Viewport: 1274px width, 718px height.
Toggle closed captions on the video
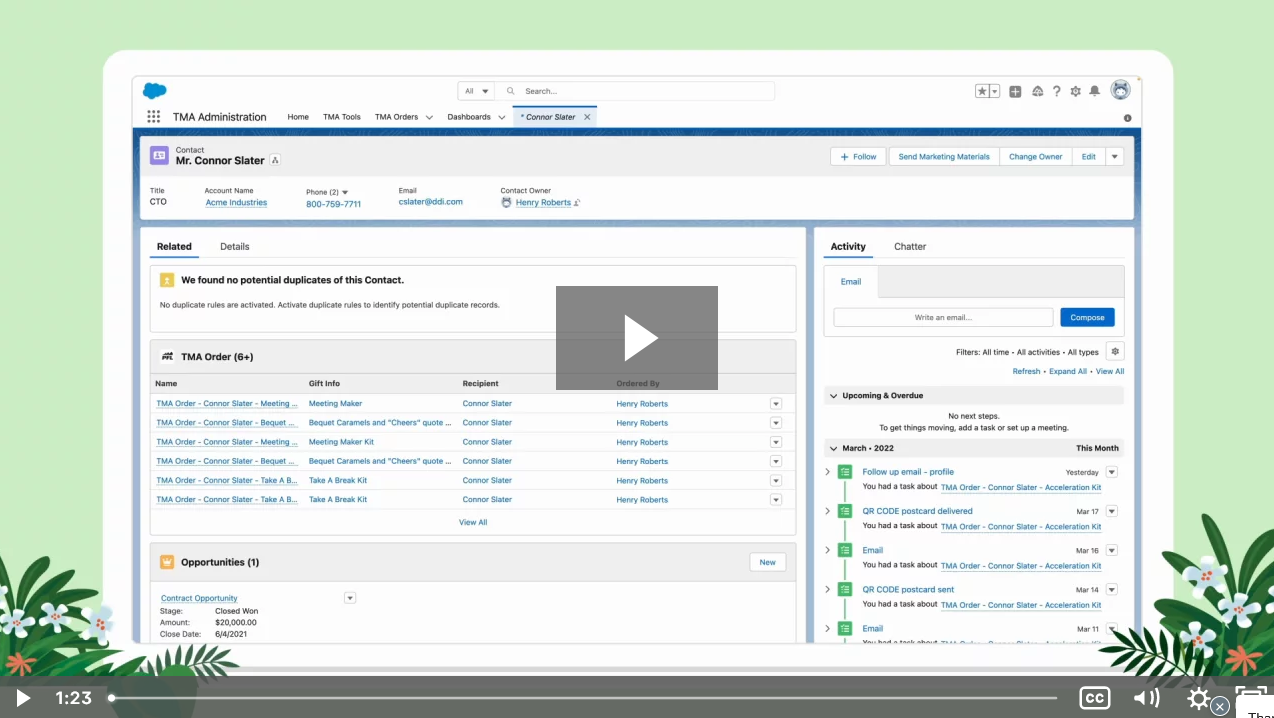[x=1095, y=697]
